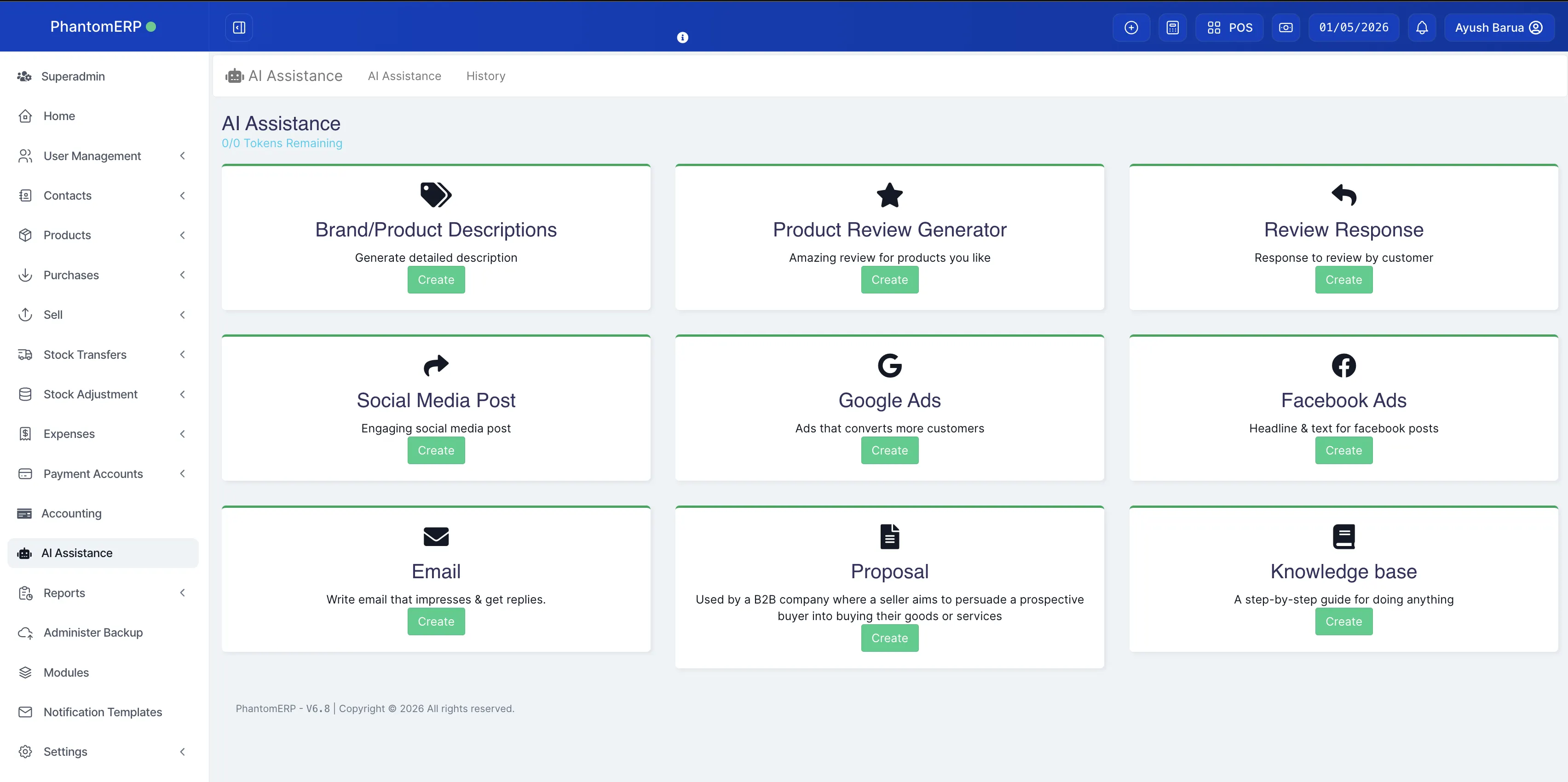Click the date selector showing 01/05/2026
Screen dimensions: 1568x782
1354,27
